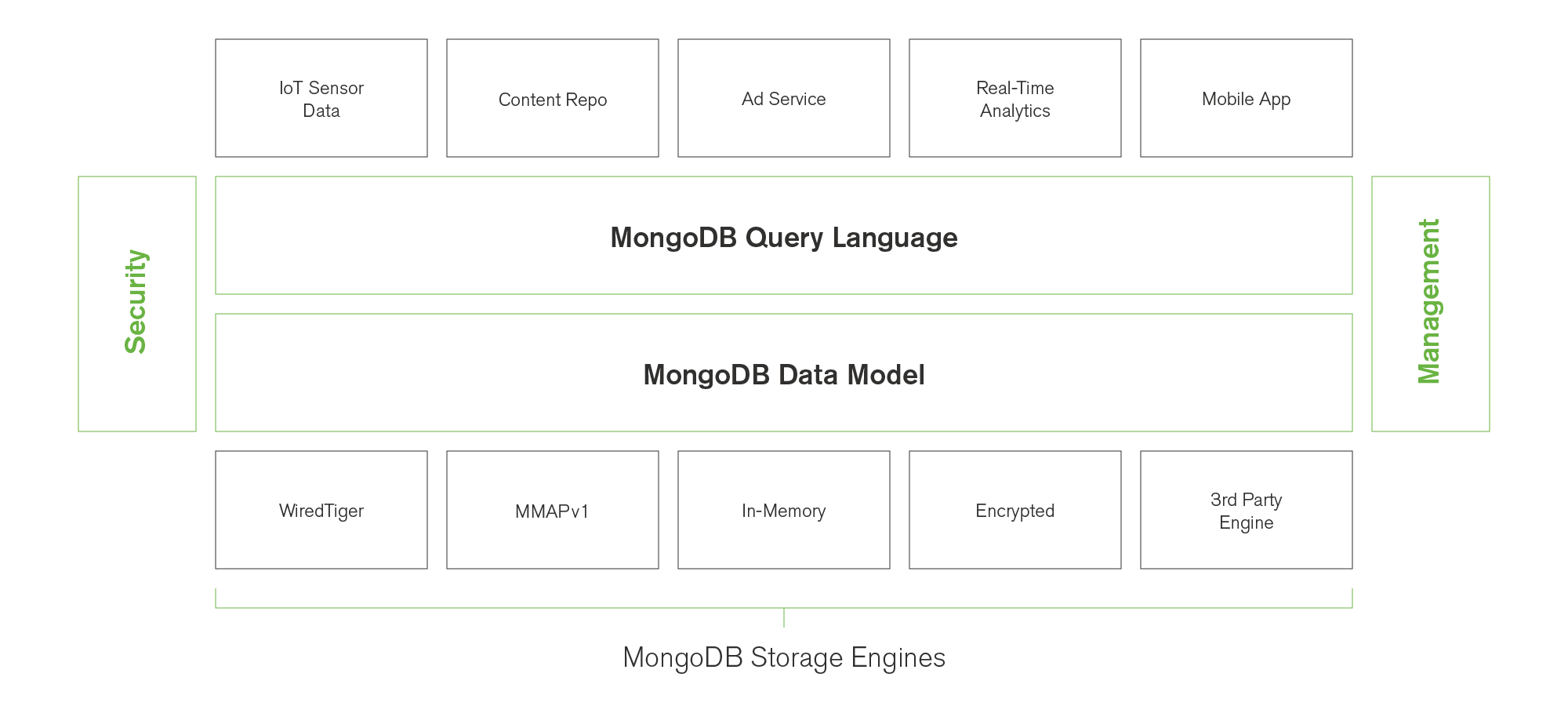
Task: Click the Mobile App box
Action: 1247,99
